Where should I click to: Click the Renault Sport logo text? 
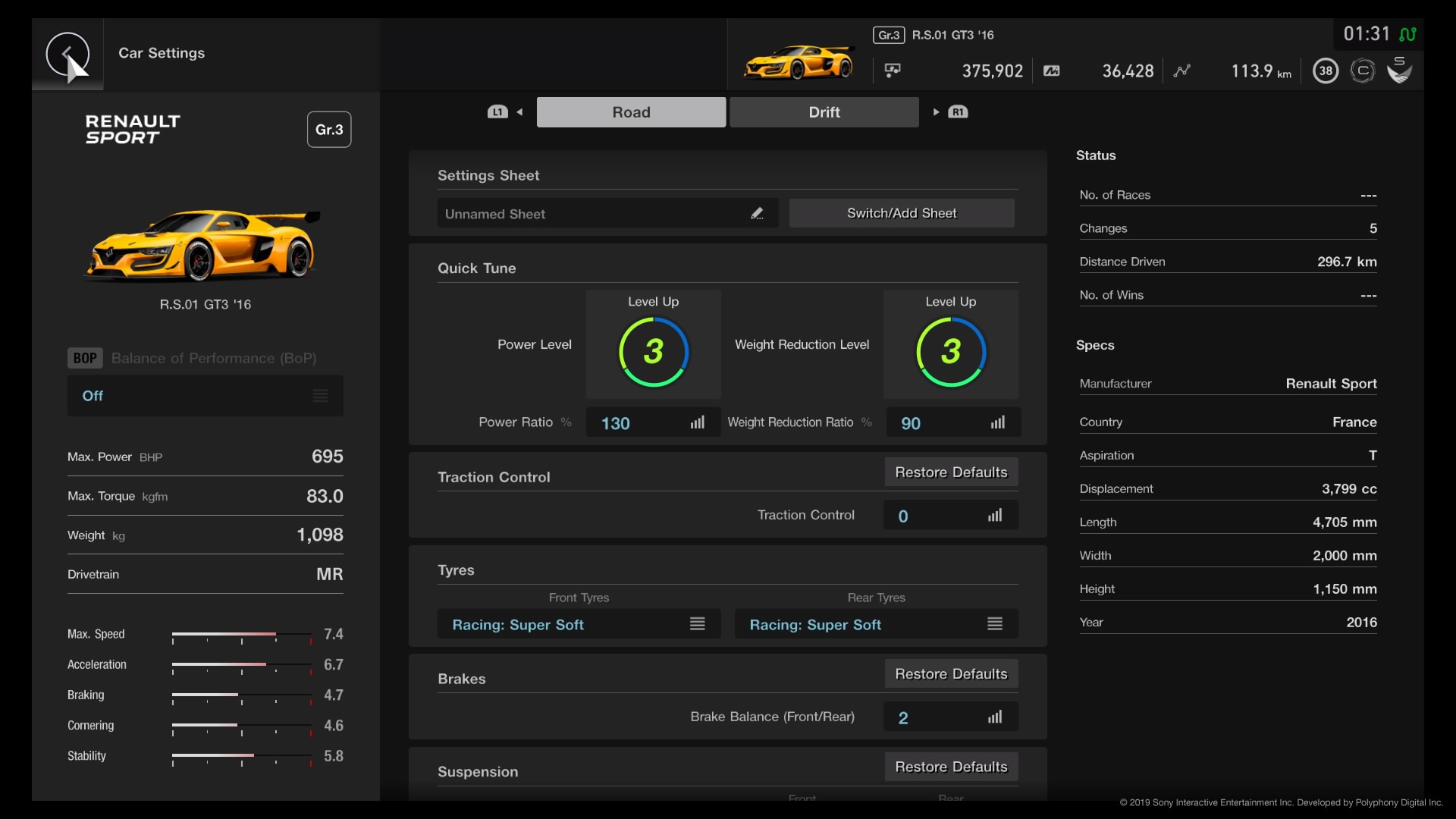133,130
